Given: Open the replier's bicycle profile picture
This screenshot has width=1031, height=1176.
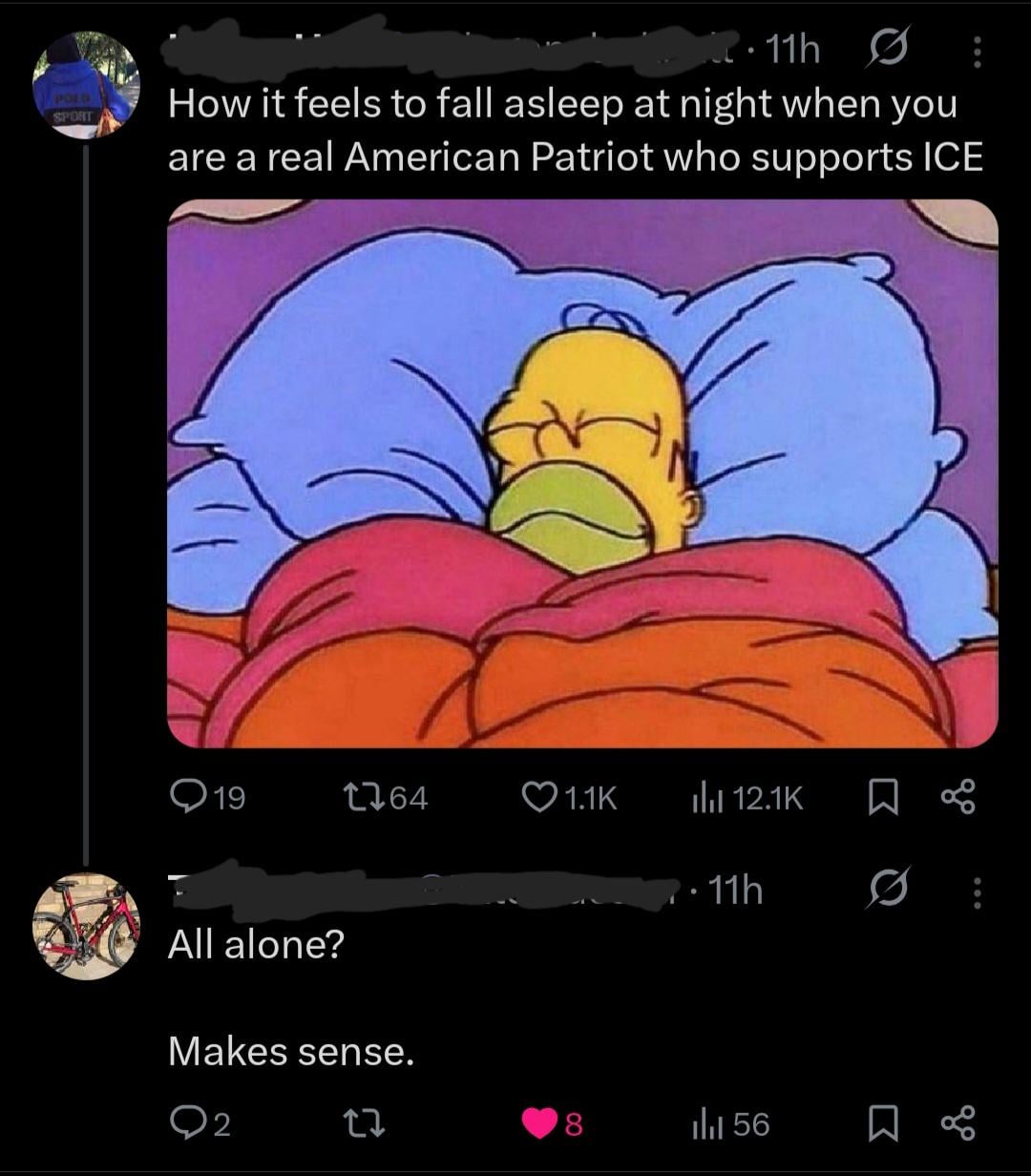Looking at the screenshot, I should 86,926.
